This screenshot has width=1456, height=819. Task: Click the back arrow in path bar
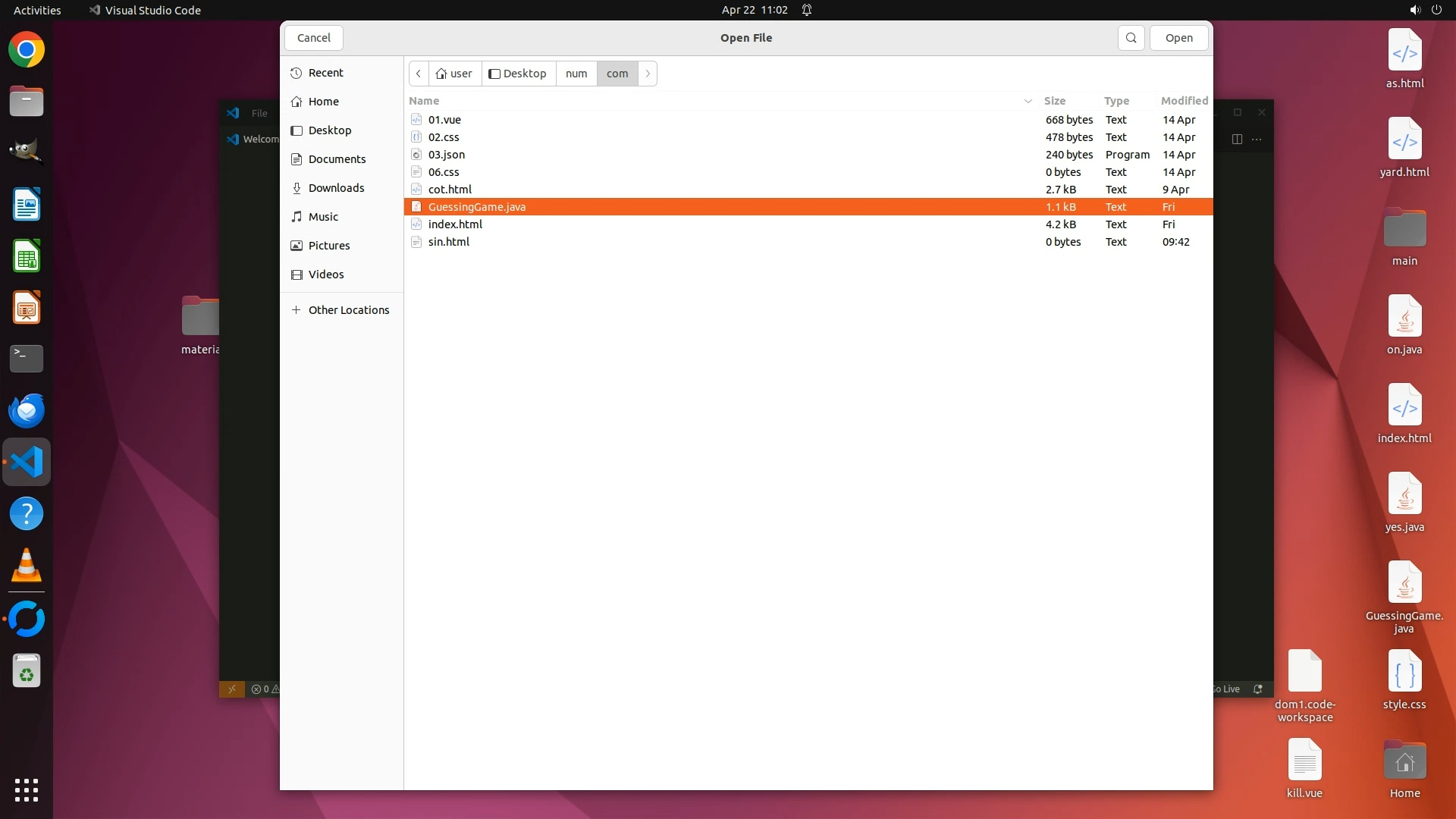[x=419, y=74]
